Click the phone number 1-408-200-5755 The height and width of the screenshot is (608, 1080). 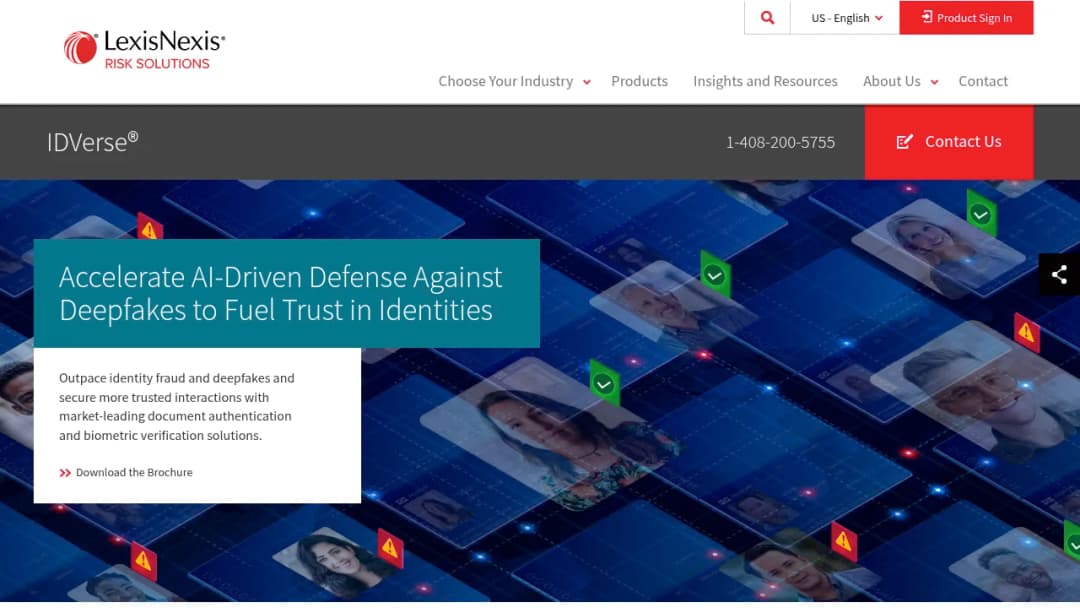tap(780, 143)
